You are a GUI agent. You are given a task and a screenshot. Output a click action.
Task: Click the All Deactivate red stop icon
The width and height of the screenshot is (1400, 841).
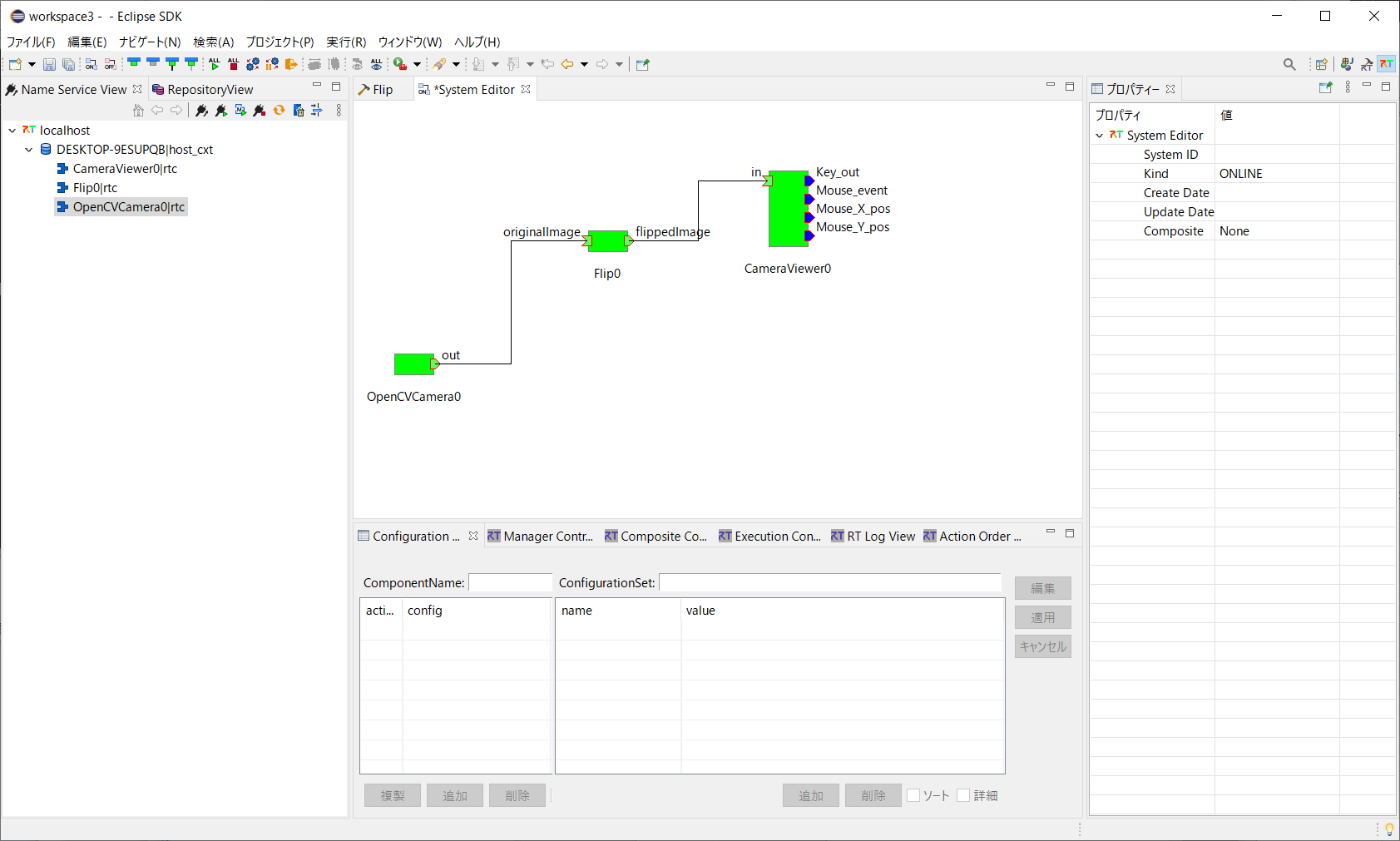coord(233,64)
